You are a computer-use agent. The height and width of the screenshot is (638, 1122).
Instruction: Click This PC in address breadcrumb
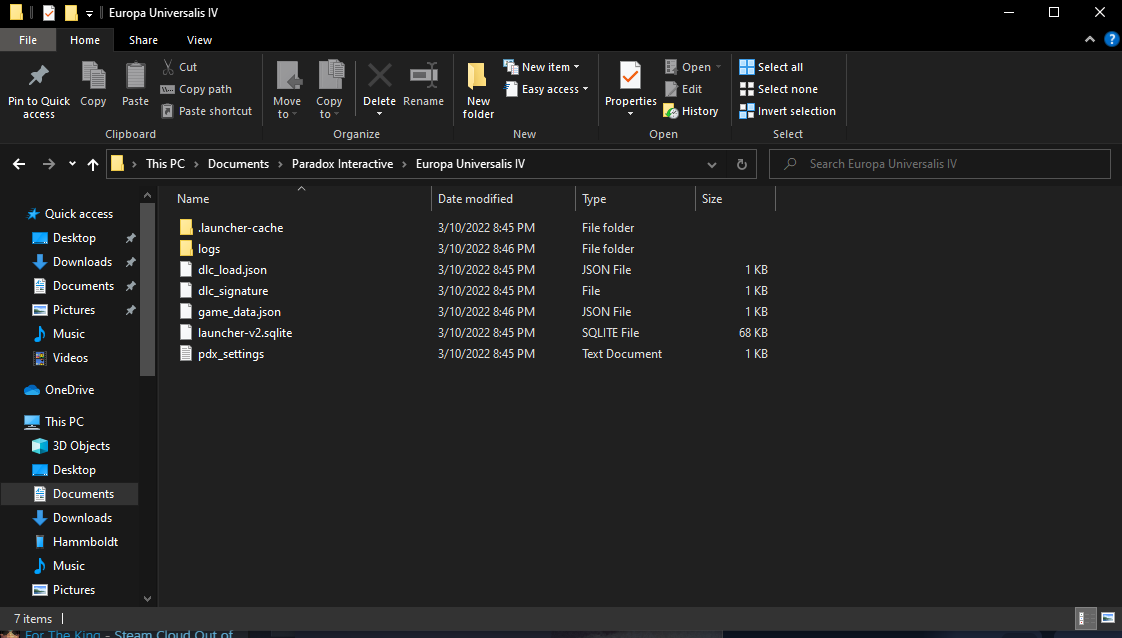pyautogui.click(x=165, y=164)
